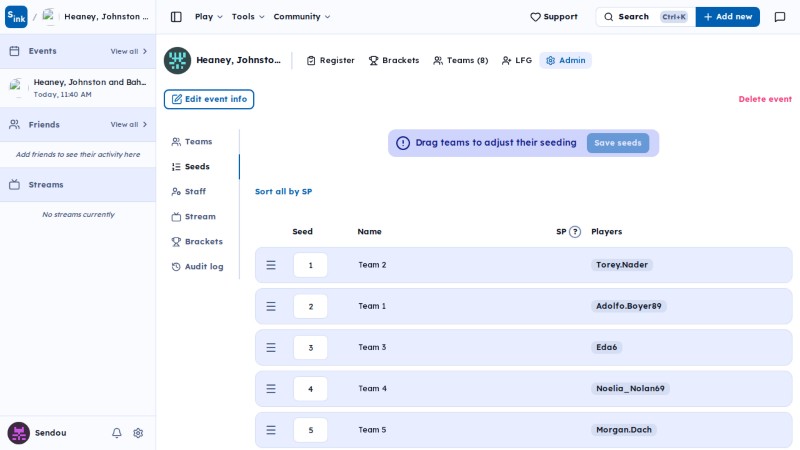
Task: Open the Search box
Action: [645, 17]
